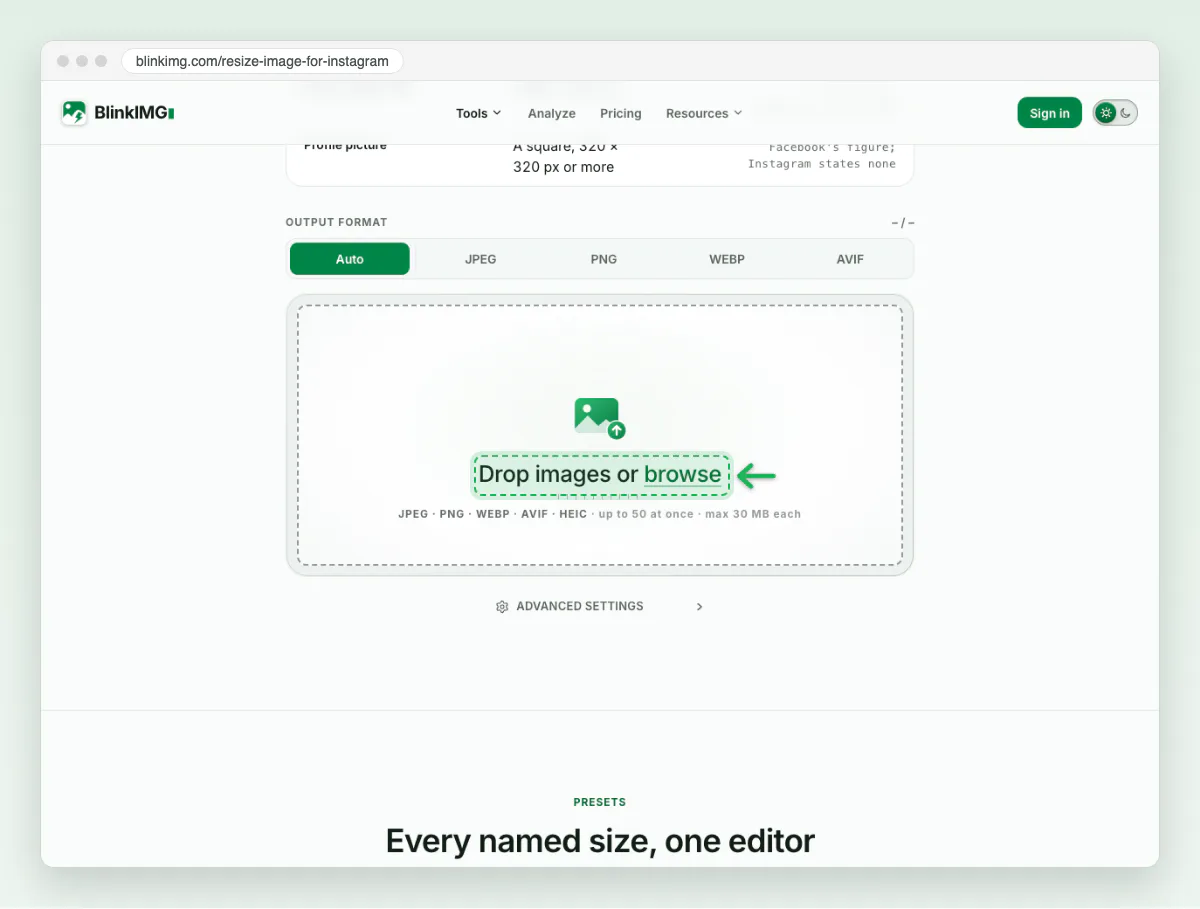Select AVIF output format

(x=850, y=259)
